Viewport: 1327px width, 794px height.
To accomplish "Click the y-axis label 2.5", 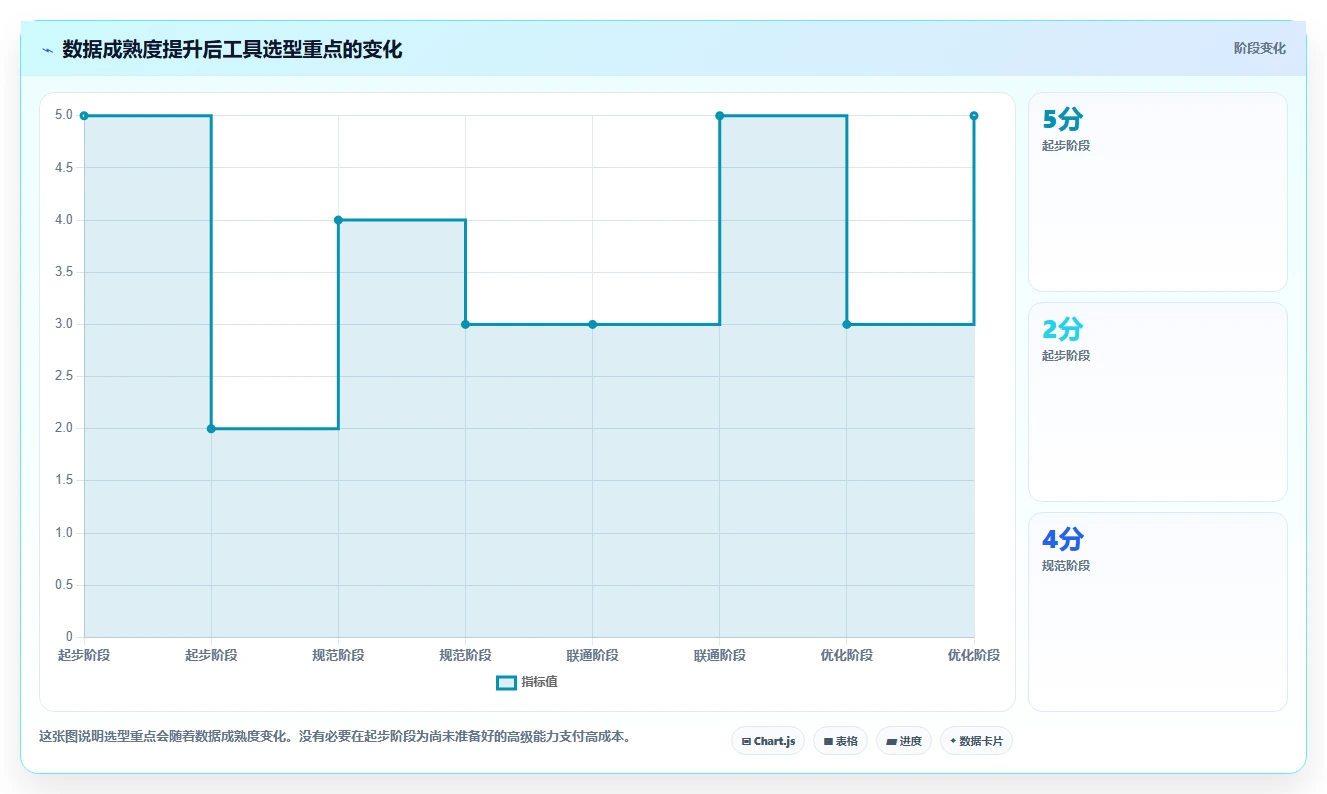I will pos(64,376).
